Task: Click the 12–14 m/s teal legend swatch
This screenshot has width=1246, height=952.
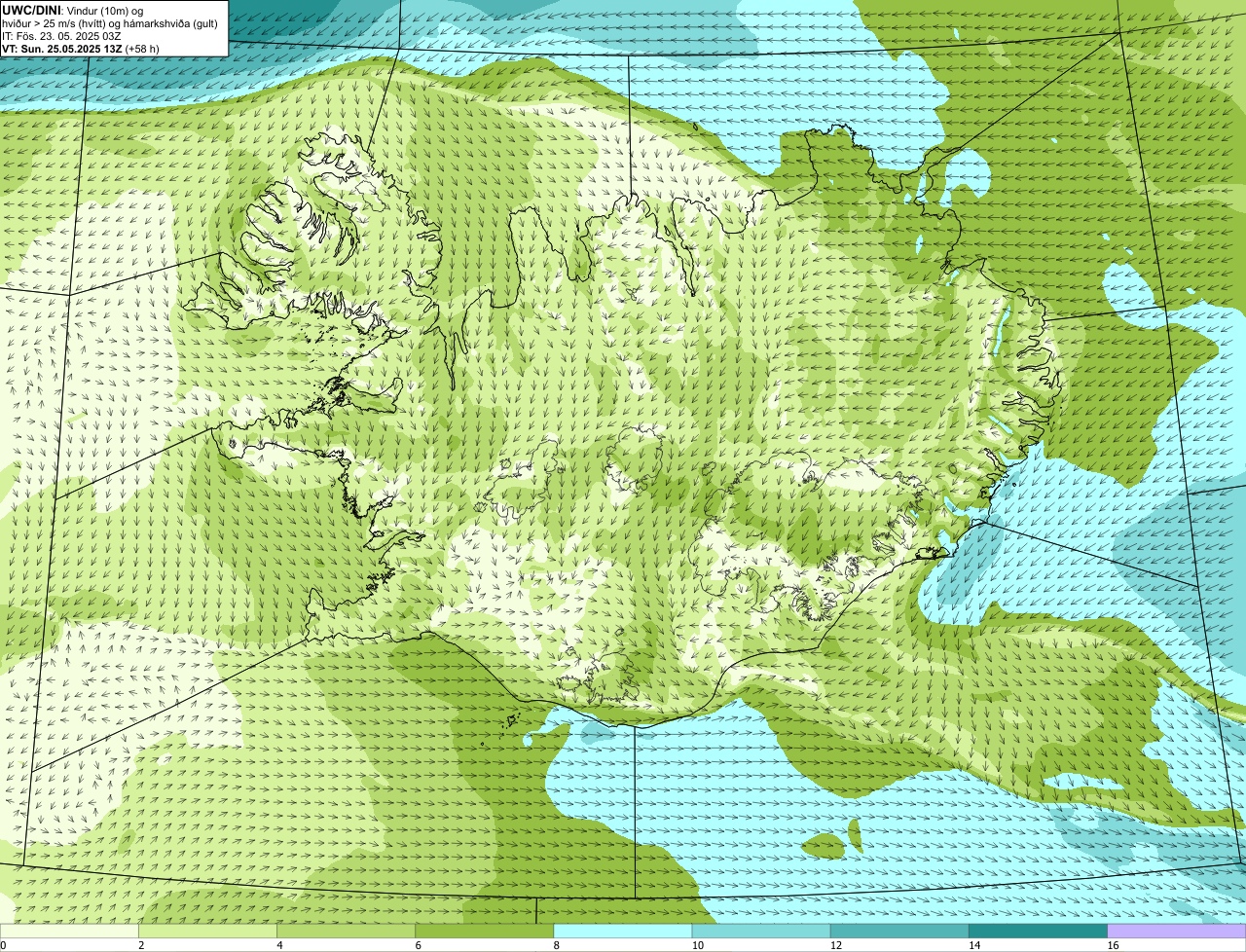Action: point(899,931)
